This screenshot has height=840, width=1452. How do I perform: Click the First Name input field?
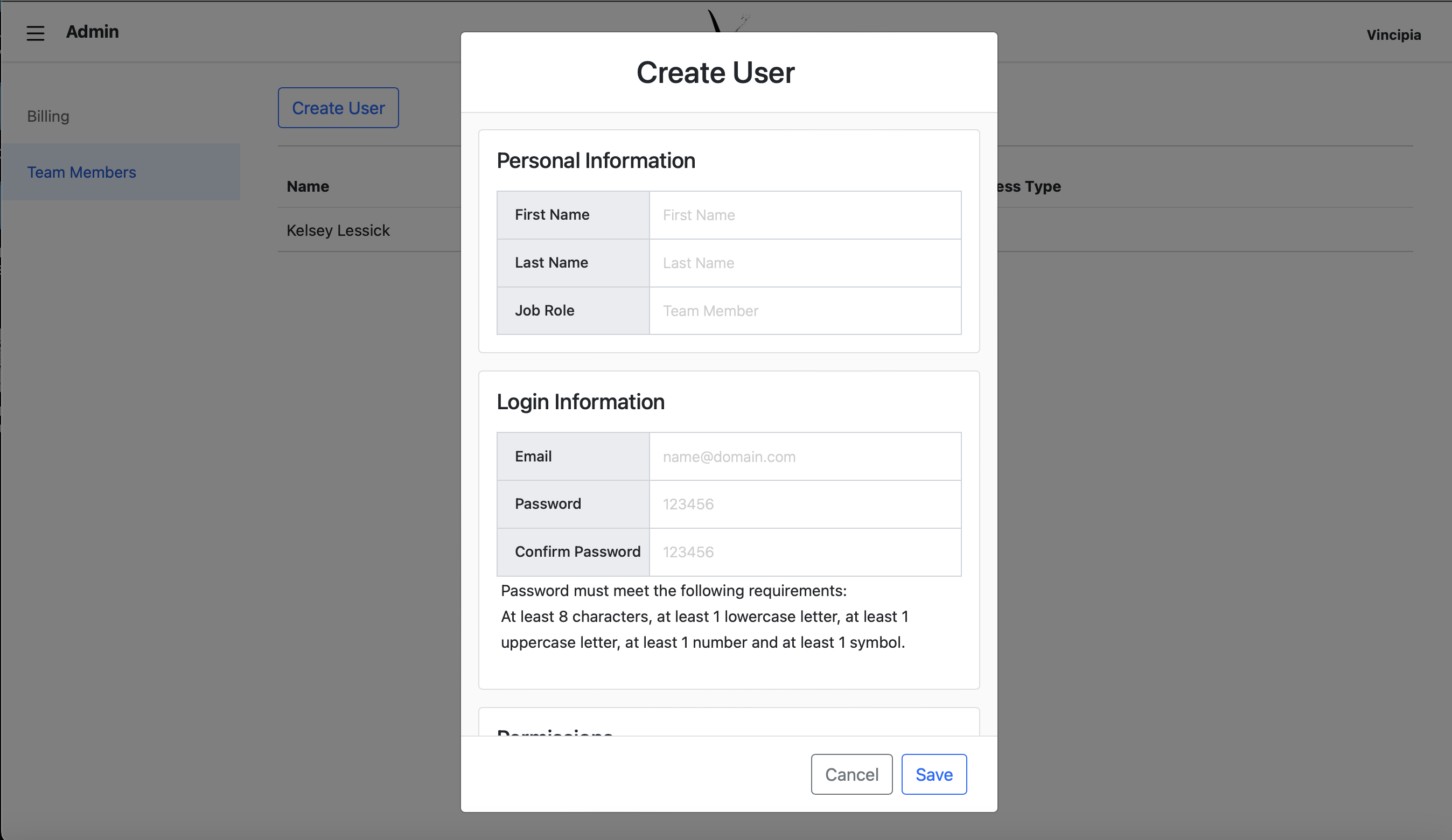tap(805, 215)
